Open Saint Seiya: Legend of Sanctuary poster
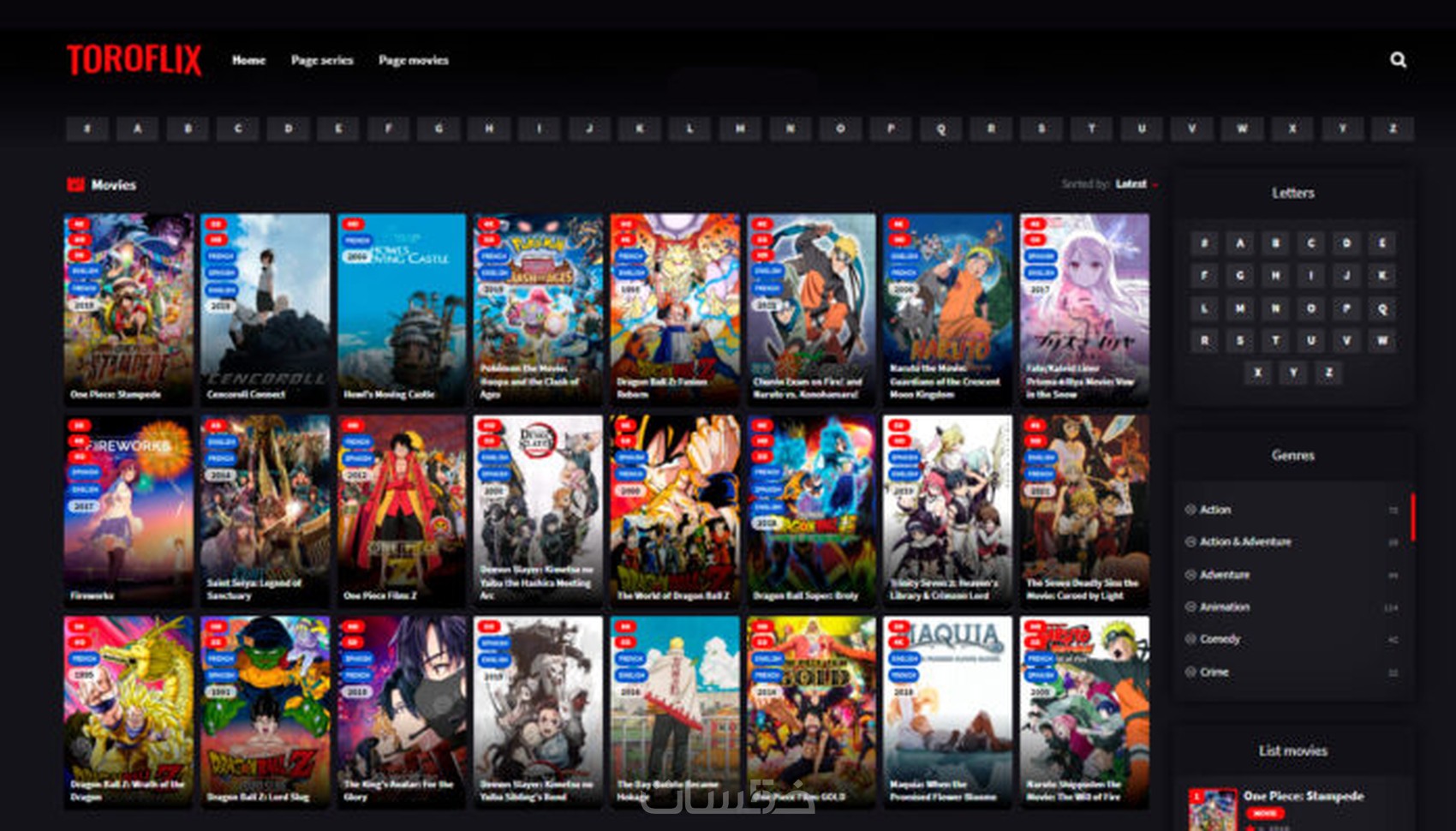 coord(265,511)
